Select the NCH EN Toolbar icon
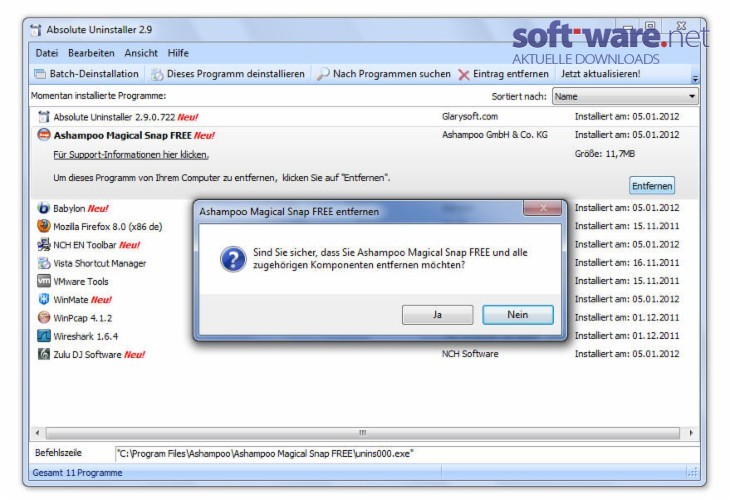This screenshot has height=500, width=730. 44,244
